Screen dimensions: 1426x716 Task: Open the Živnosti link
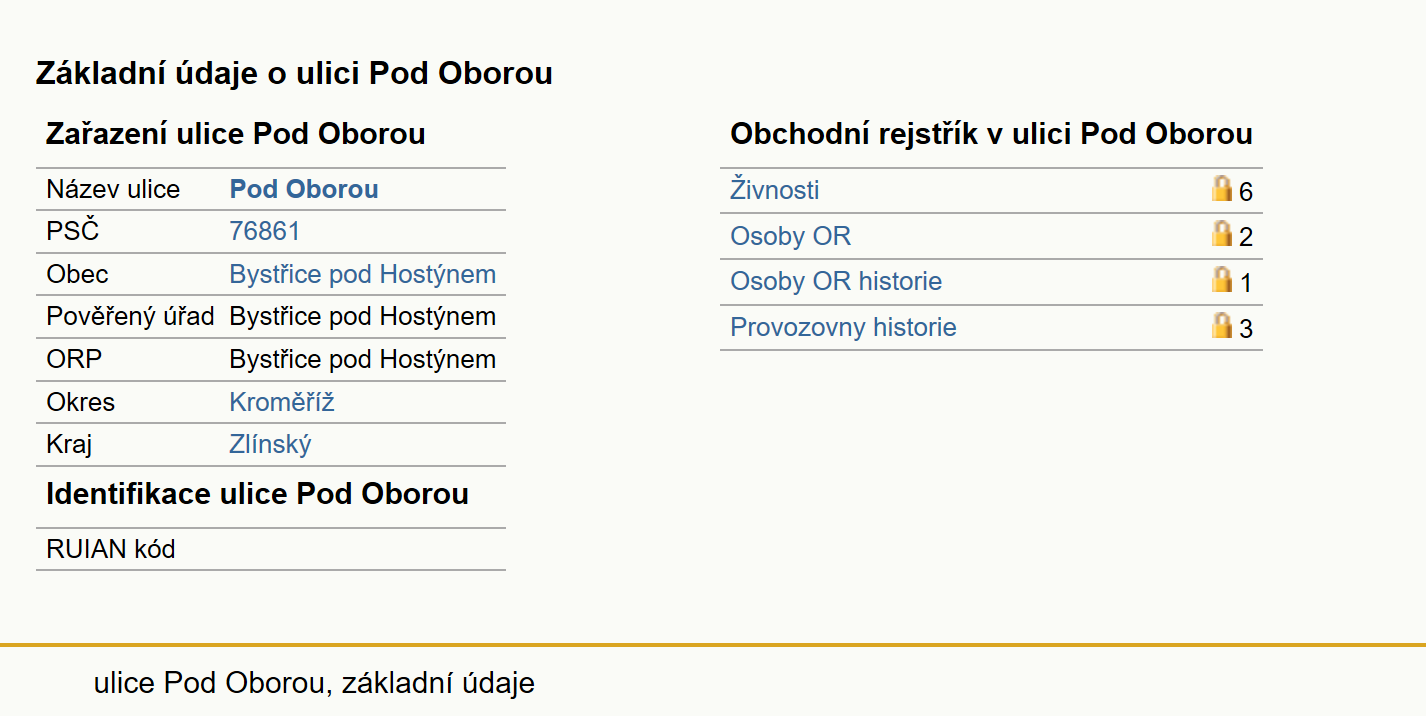775,190
